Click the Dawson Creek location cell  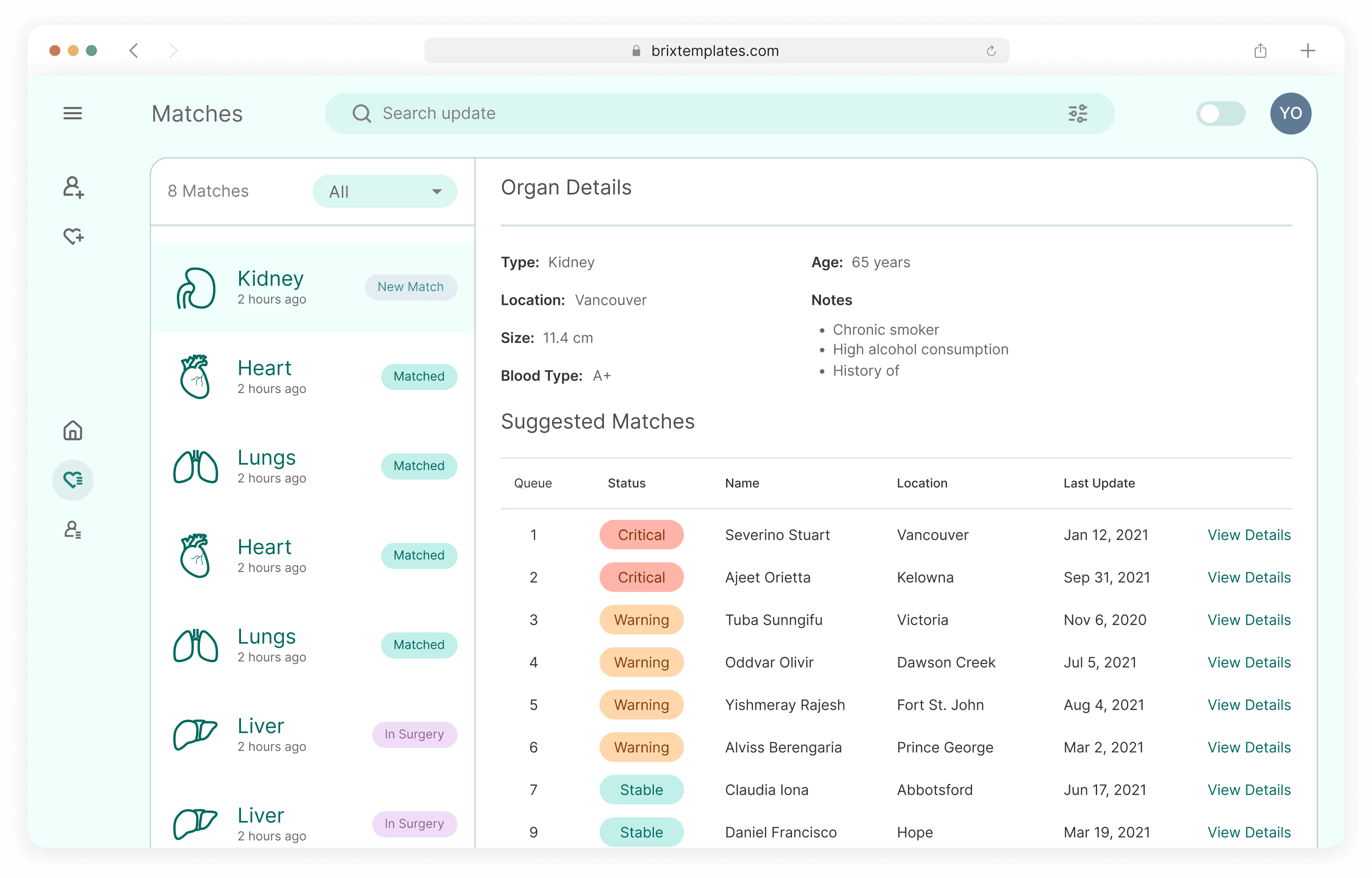(946, 663)
